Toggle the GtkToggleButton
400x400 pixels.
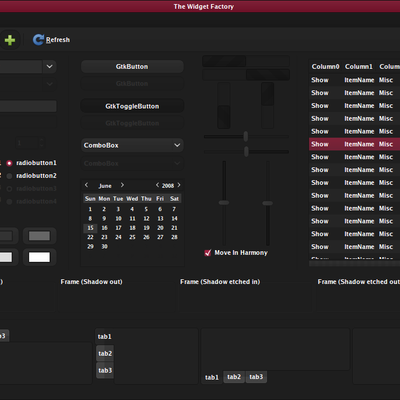tap(132, 106)
